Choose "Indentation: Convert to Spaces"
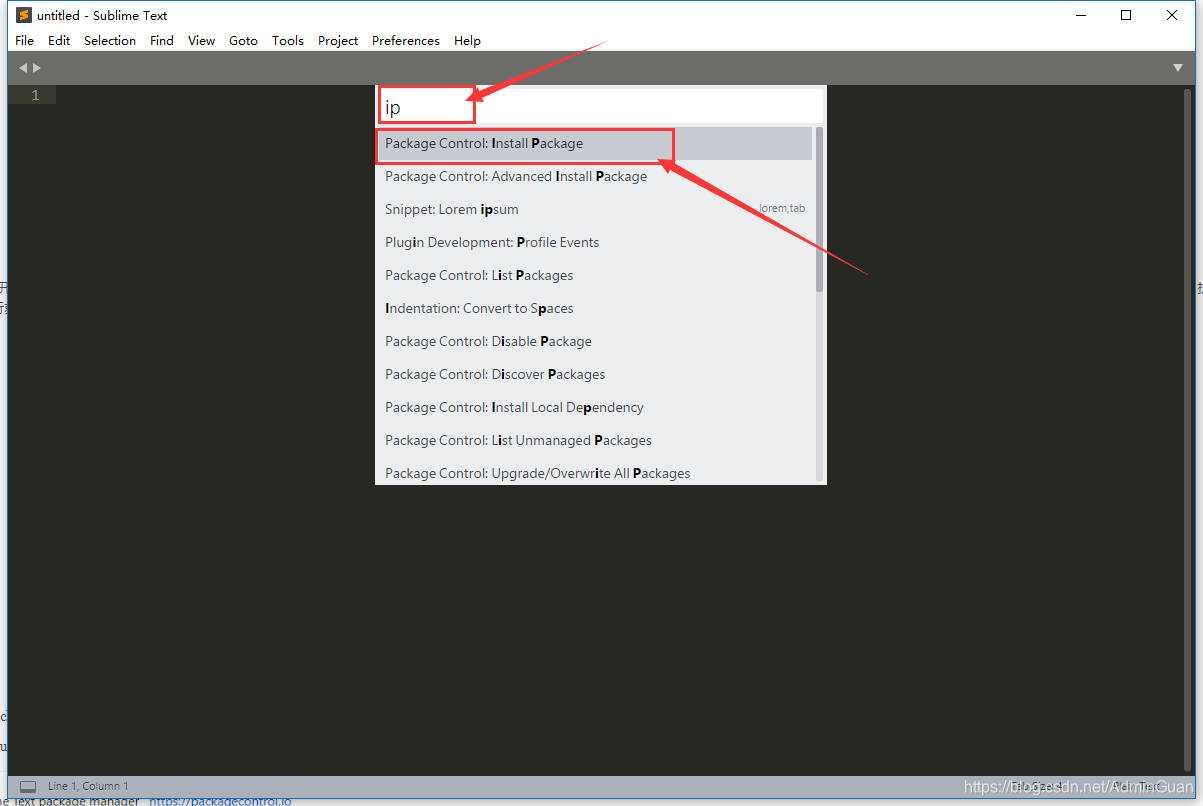1203x806 pixels. (x=479, y=308)
